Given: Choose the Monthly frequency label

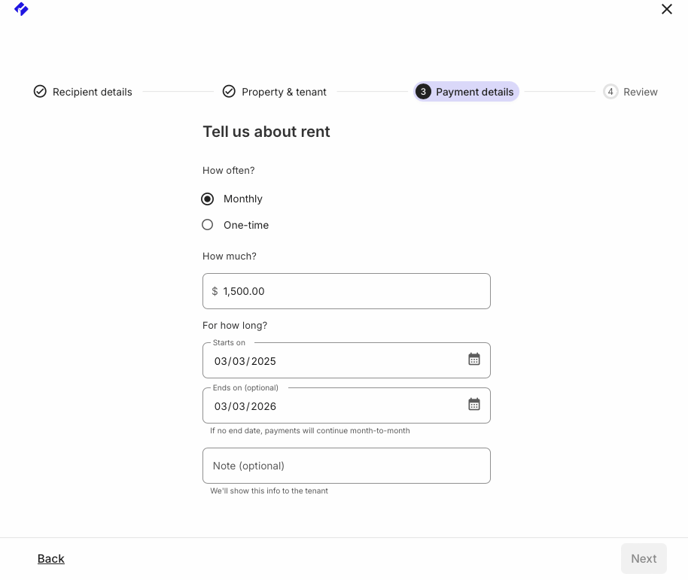Looking at the screenshot, I should (x=243, y=199).
